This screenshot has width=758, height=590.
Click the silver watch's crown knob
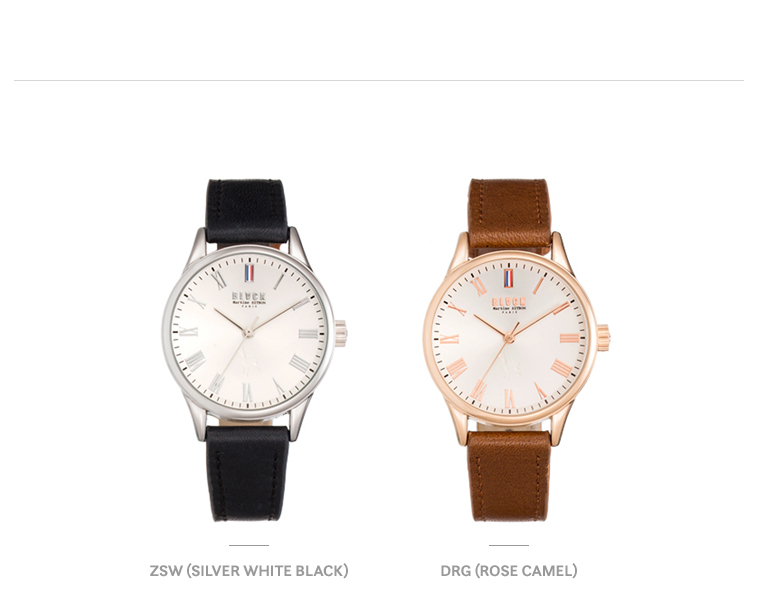pos(341,333)
